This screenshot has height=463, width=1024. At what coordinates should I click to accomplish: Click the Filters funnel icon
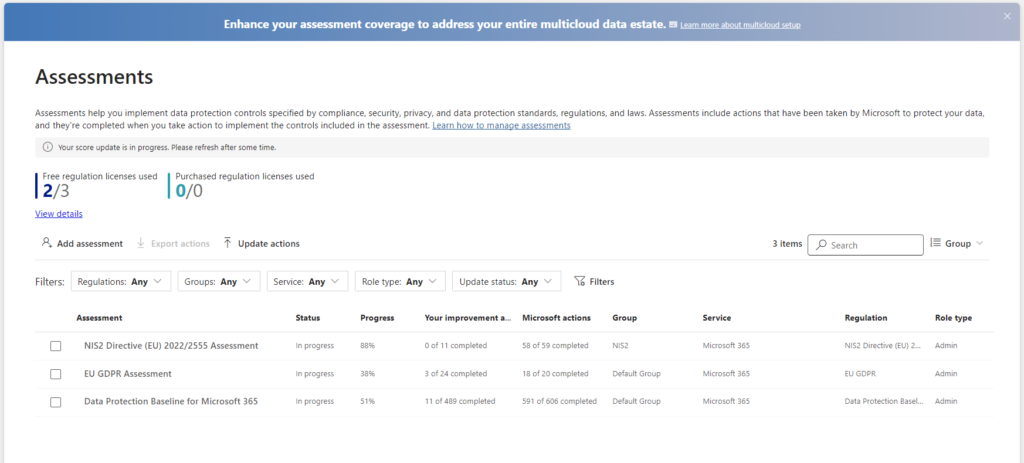coord(579,282)
